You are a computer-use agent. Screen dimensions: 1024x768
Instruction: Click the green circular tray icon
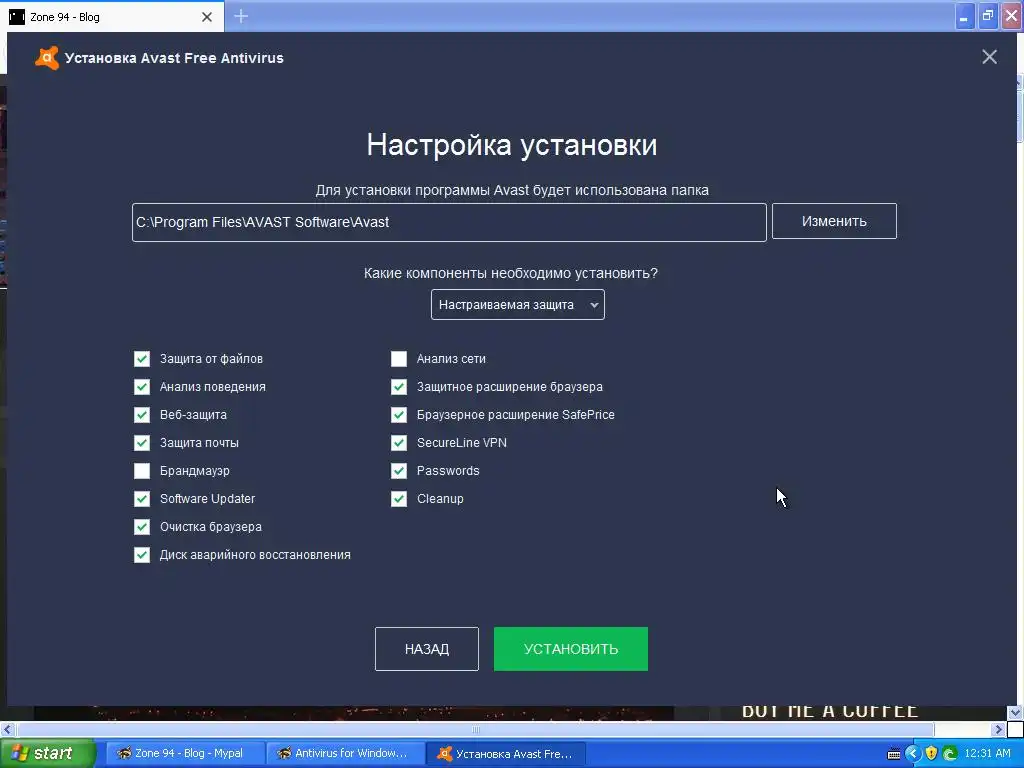tap(950, 754)
